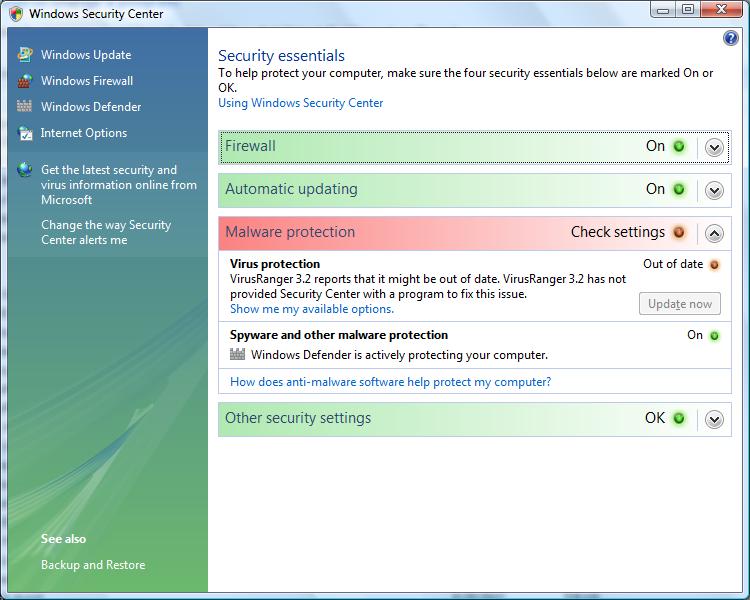Screen dimensions: 750x600
Task: Click the Firewall section header bar
Action: pos(474,147)
